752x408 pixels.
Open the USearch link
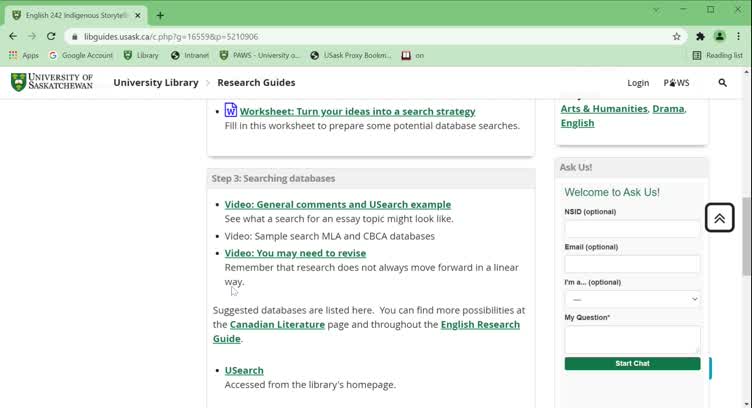point(244,371)
